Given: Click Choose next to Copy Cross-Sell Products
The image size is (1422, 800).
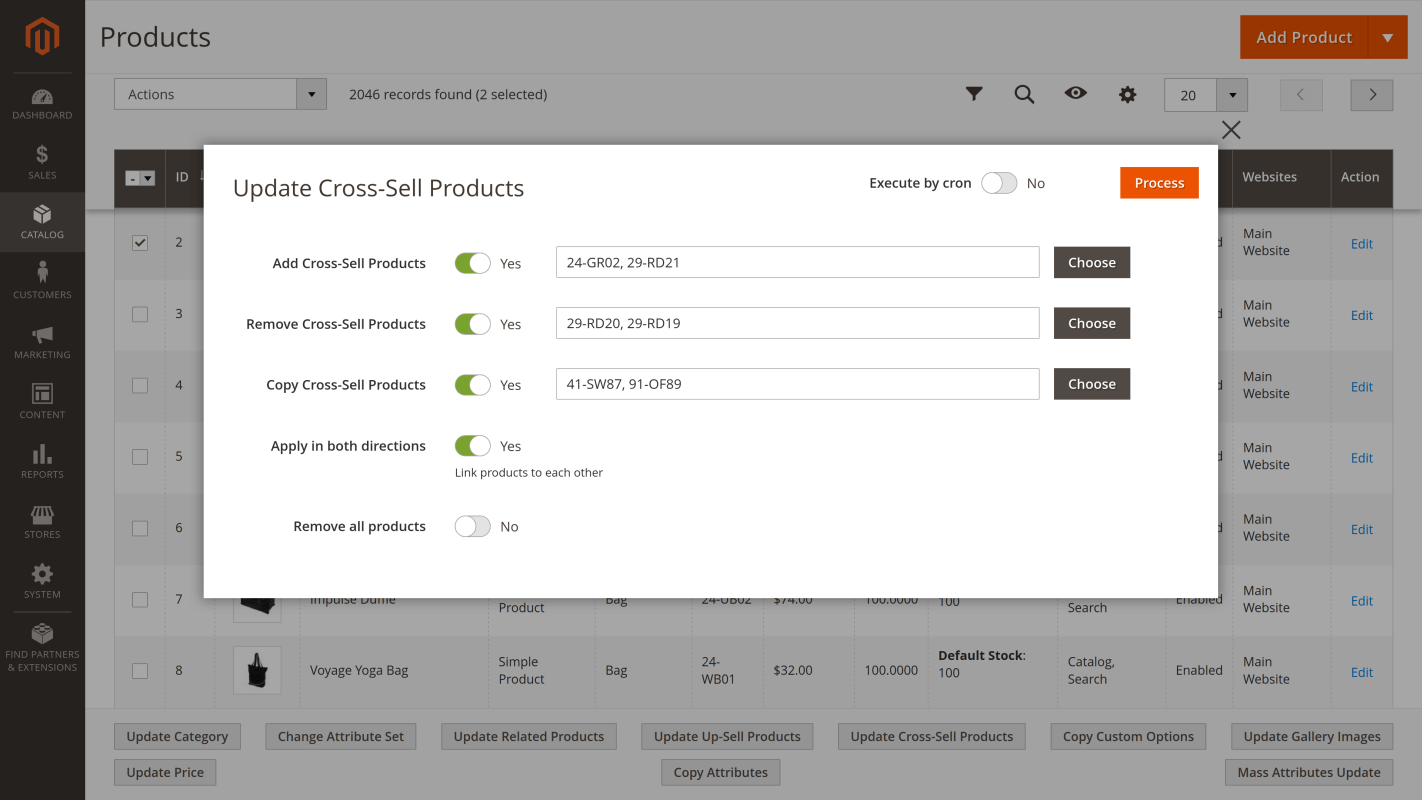Looking at the screenshot, I should (x=1091, y=383).
